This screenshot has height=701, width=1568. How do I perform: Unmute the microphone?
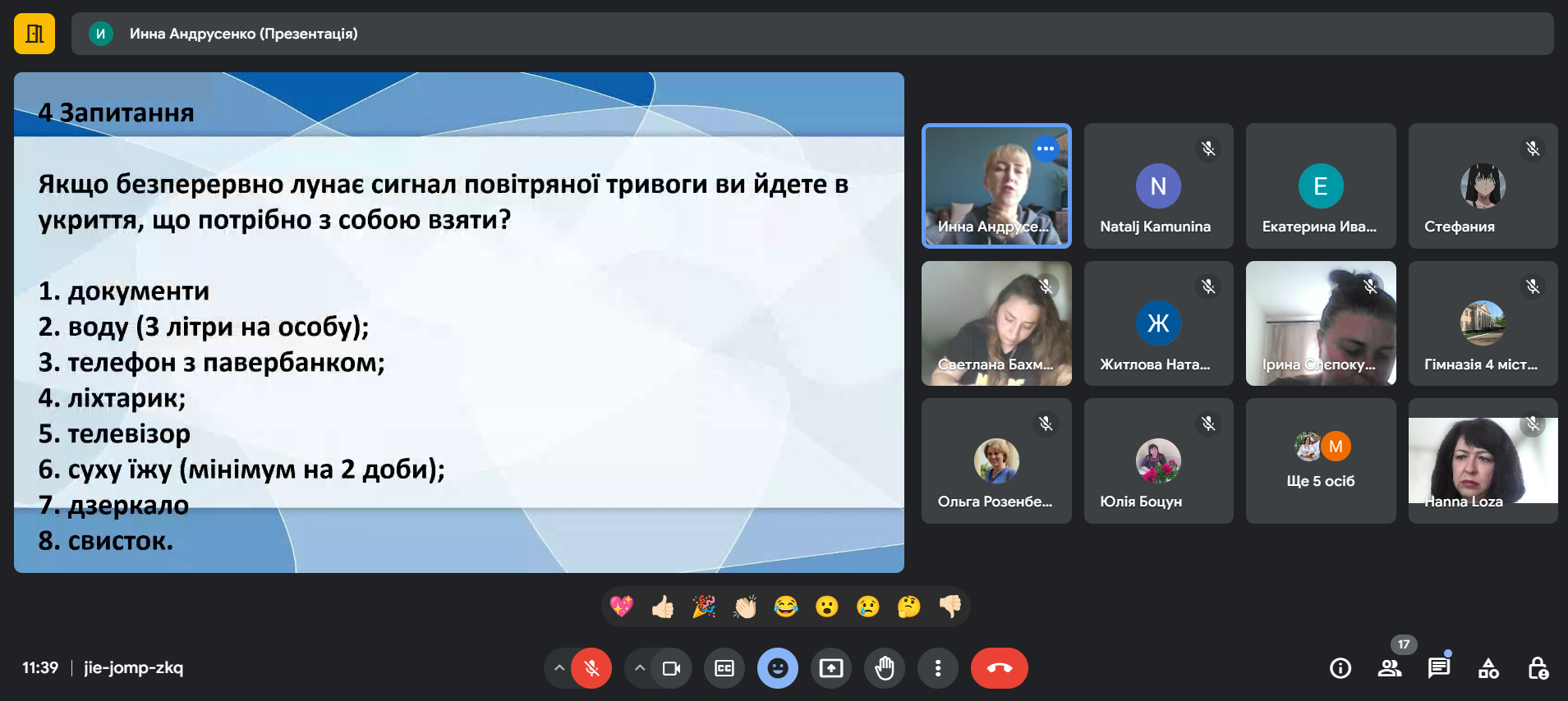pyautogui.click(x=591, y=668)
